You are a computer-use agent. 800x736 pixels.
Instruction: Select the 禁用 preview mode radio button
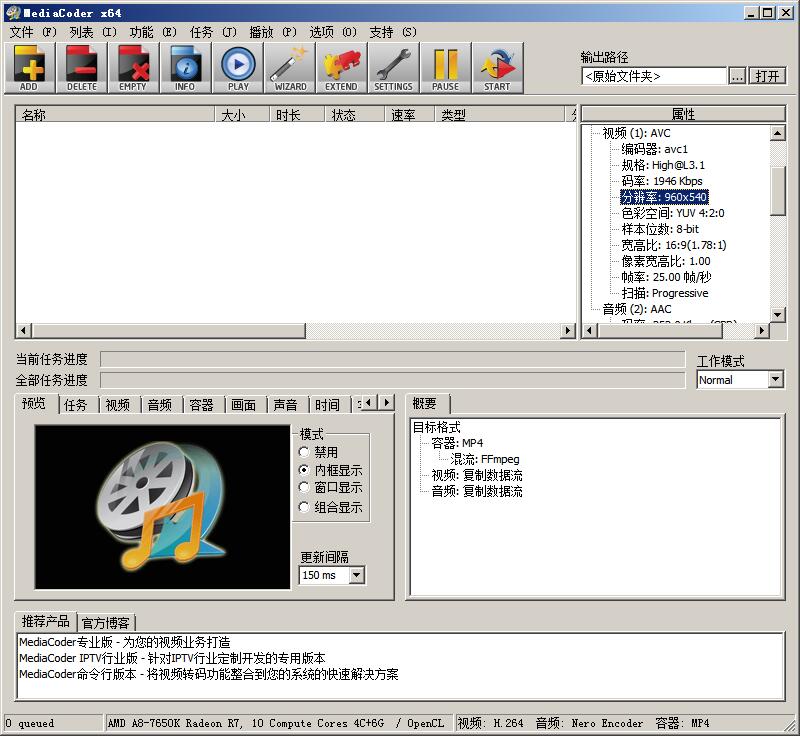click(x=304, y=452)
